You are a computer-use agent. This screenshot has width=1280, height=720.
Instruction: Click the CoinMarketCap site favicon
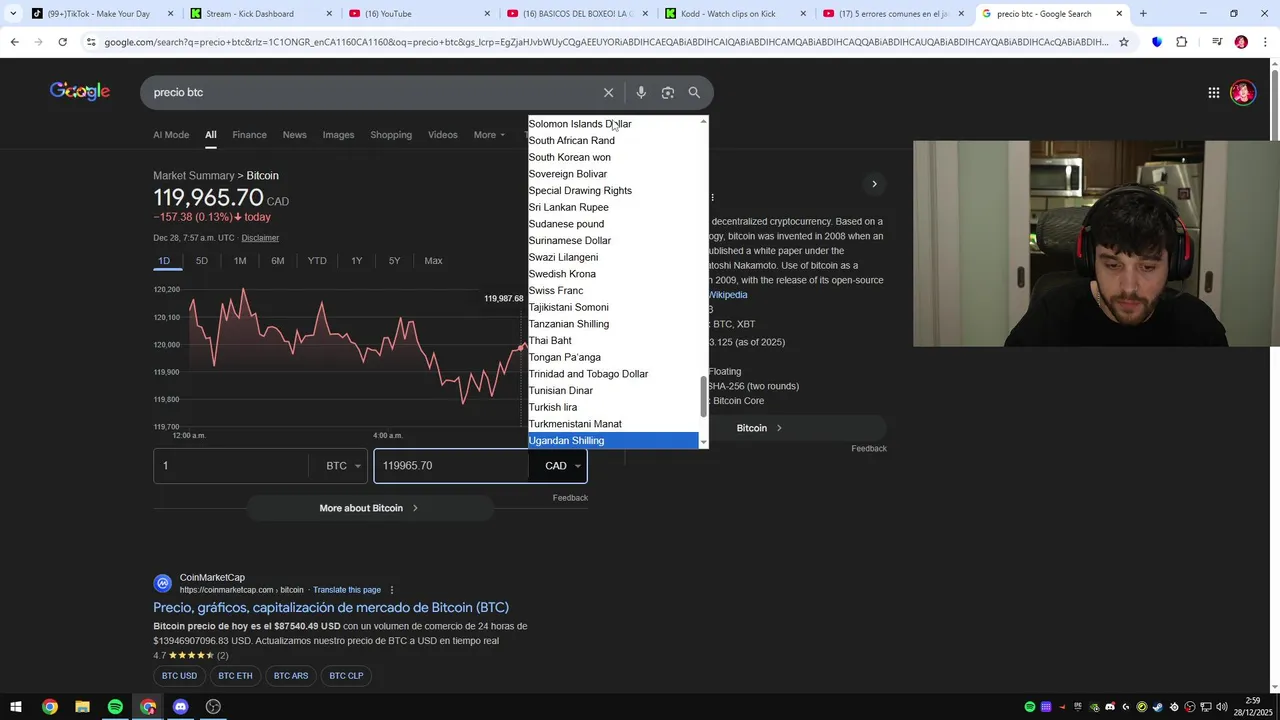tap(162, 583)
